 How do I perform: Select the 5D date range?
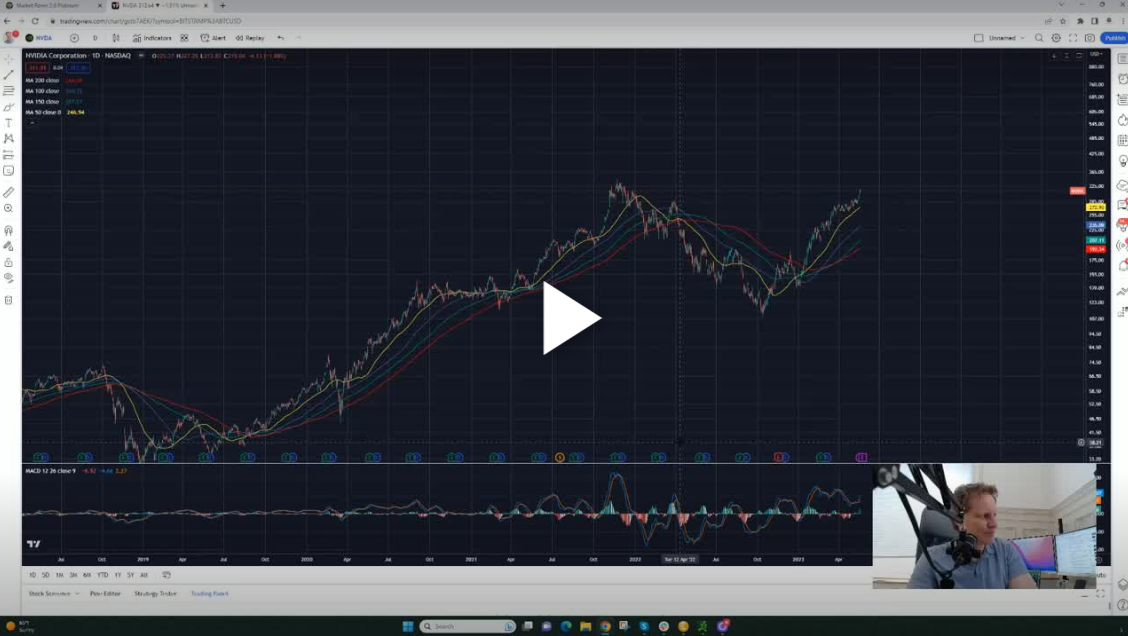pyautogui.click(x=46, y=575)
